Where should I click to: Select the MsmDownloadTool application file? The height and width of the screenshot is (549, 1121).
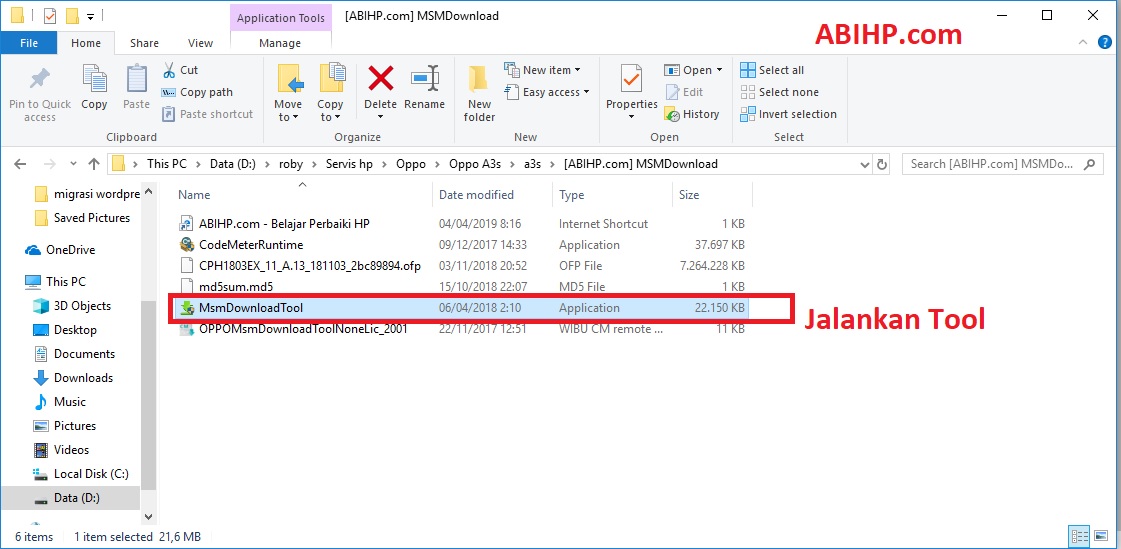coord(462,308)
